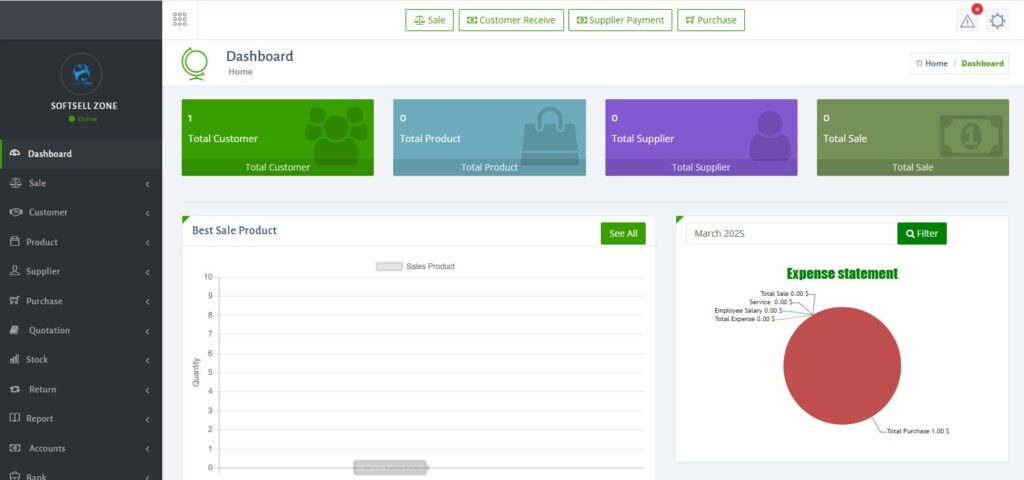Expand the Report sidebar menu
Screen dimensions: 1024x480
[81, 418]
